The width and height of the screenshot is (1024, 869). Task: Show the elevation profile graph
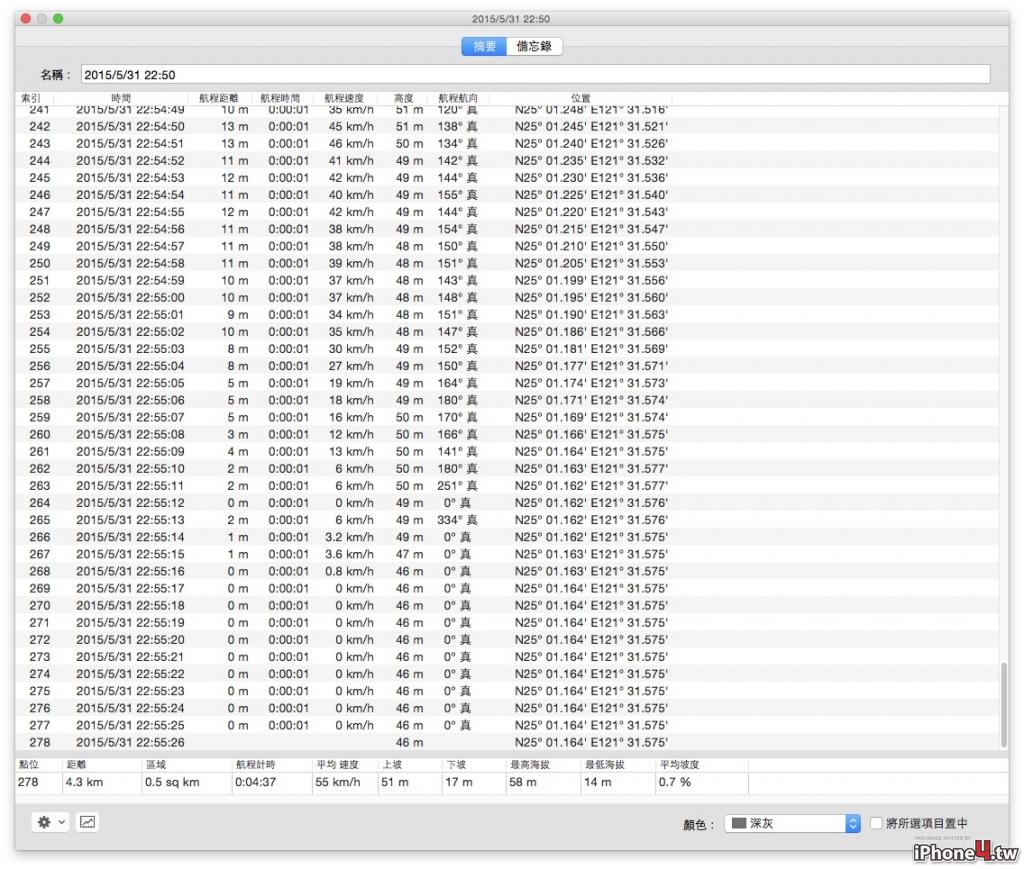[x=88, y=822]
